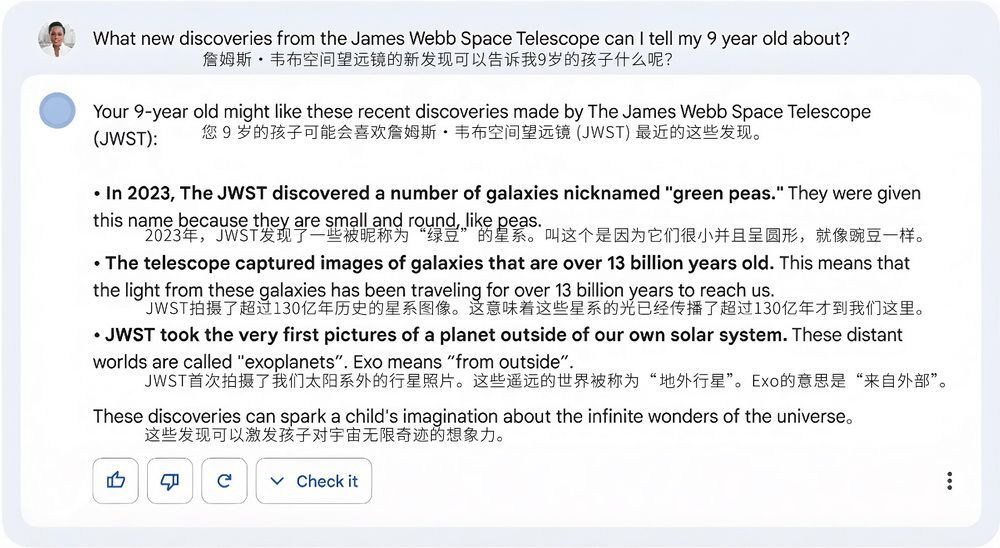Click the Chinese translation of the user's question

[436, 60]
